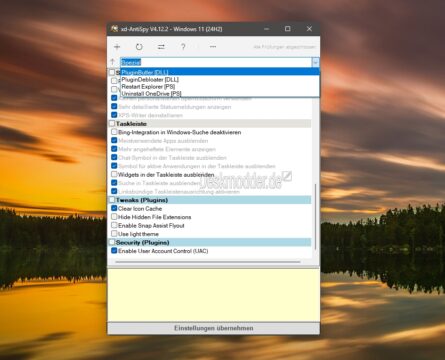The height and width of the screenshot is (360, 445).
Task: Open help via the question mark icon
Action: click(x=183, y=47)
